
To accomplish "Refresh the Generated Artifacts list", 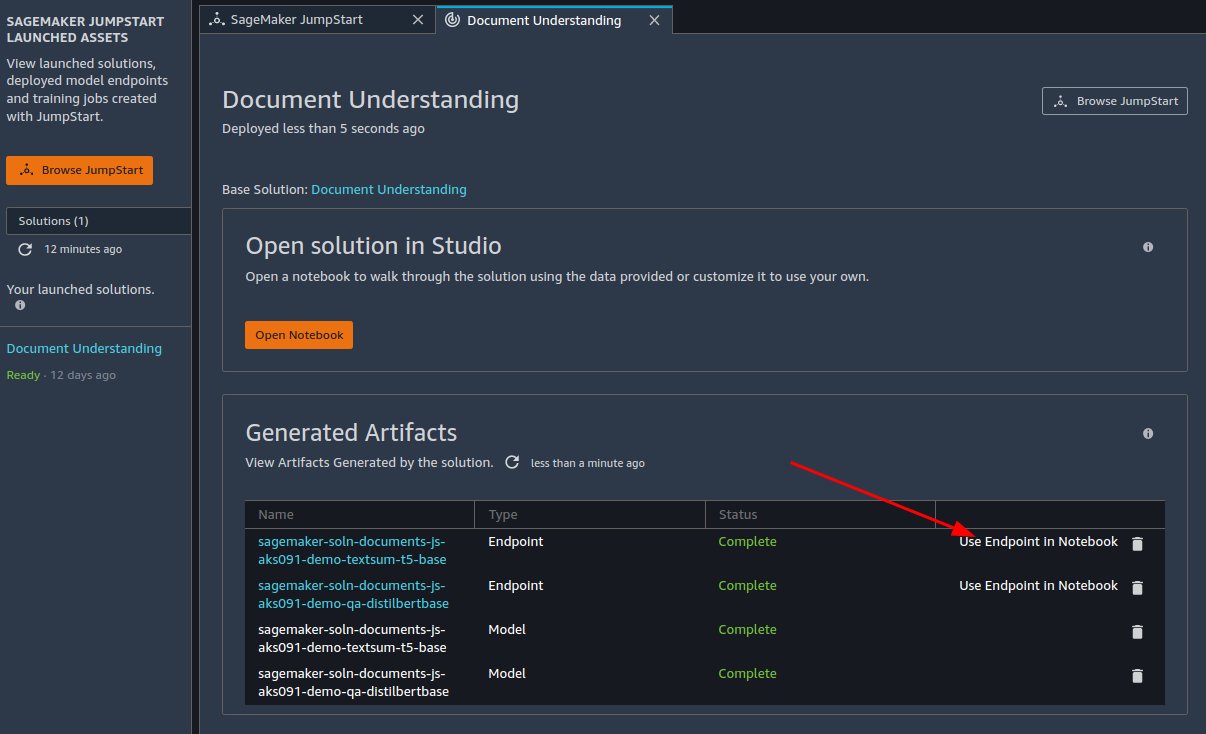I will [x=512, y=462].
